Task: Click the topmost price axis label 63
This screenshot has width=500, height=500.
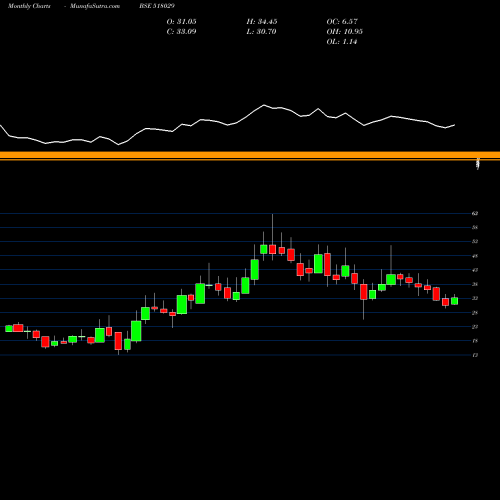Action: coord(475,213)
